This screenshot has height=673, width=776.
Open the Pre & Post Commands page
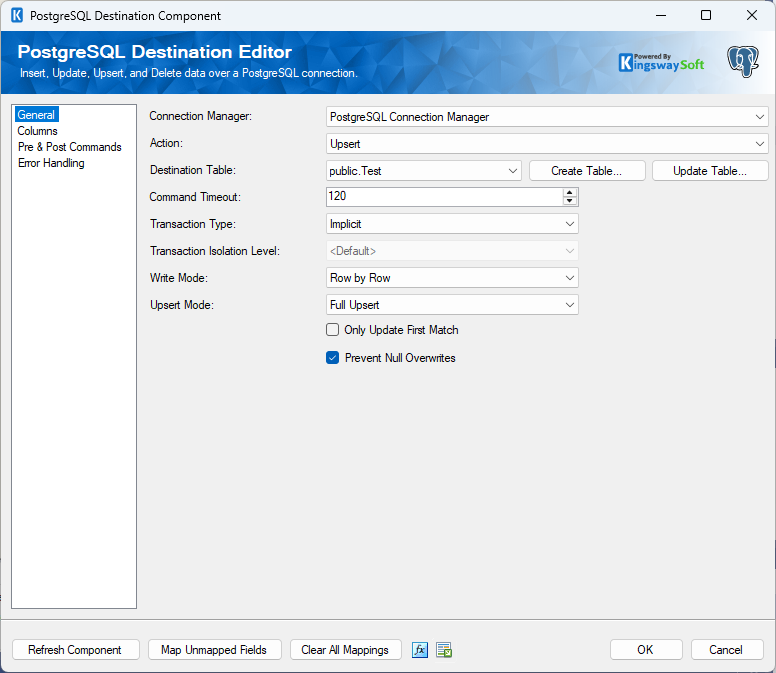point(69,147)
